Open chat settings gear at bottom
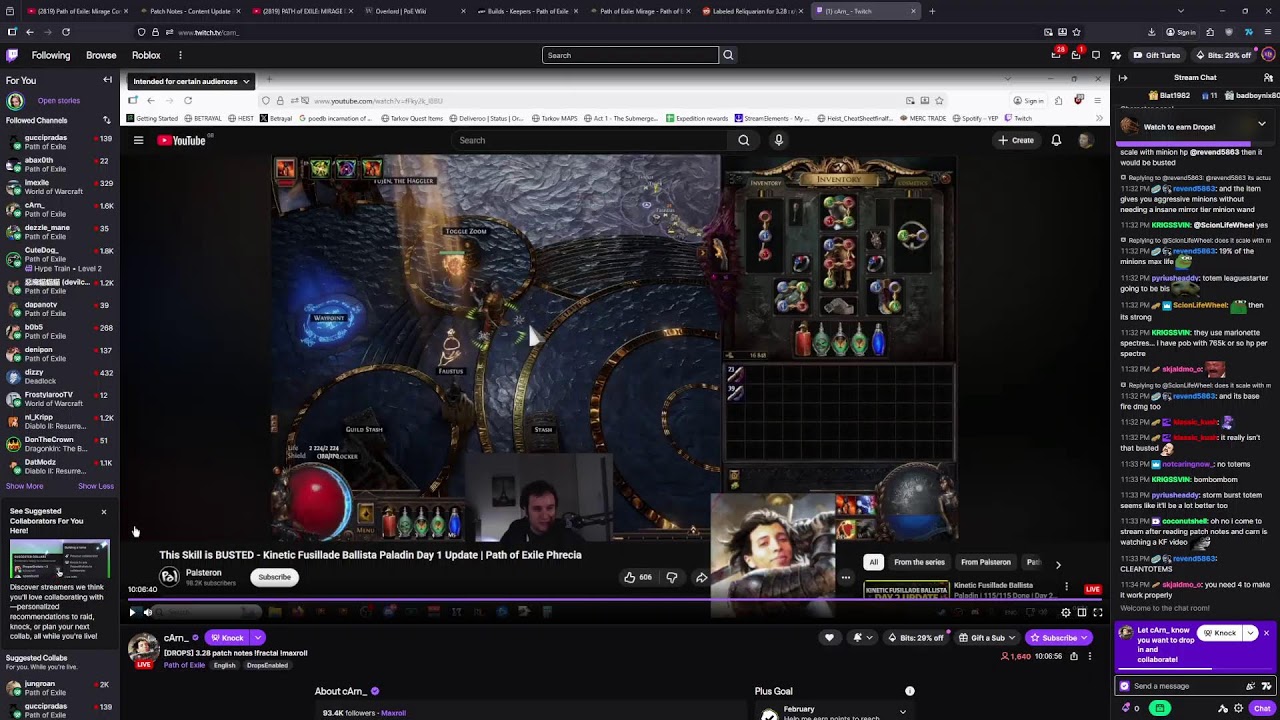The image size is (1280, 720). (x=1239, y=708)
